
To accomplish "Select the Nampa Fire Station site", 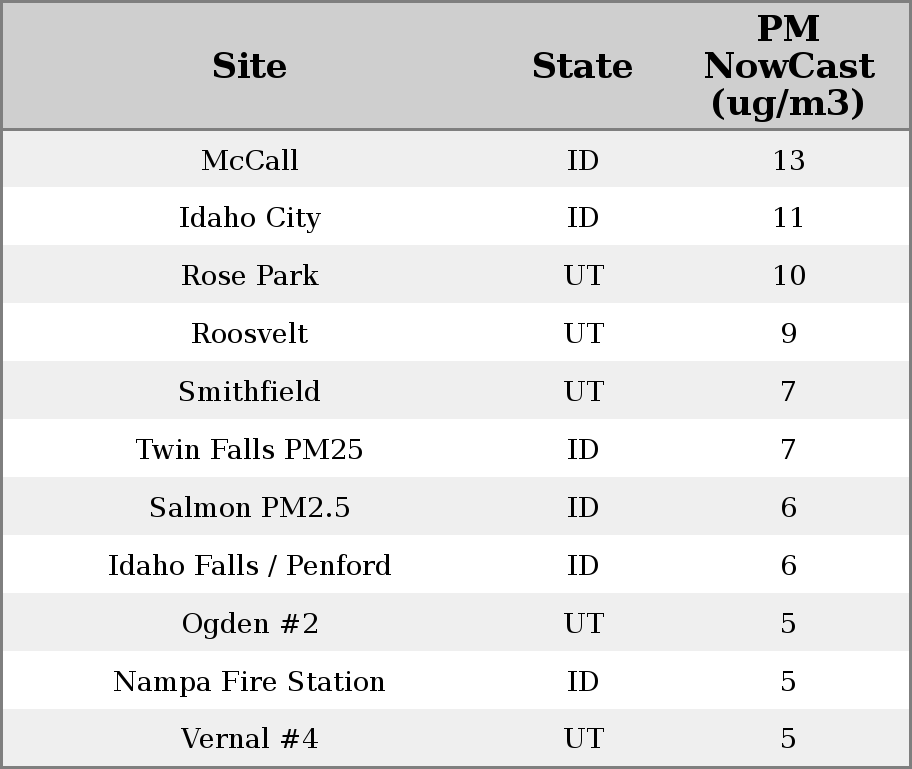I will 249,682.
